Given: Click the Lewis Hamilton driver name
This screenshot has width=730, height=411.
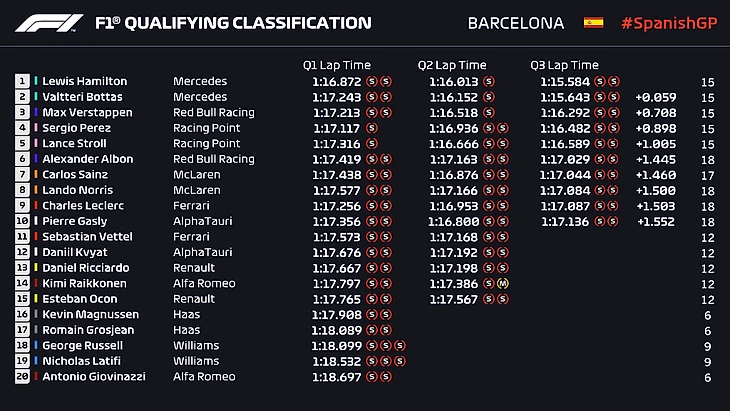Looking at the screenshot, I should (84, 81).
